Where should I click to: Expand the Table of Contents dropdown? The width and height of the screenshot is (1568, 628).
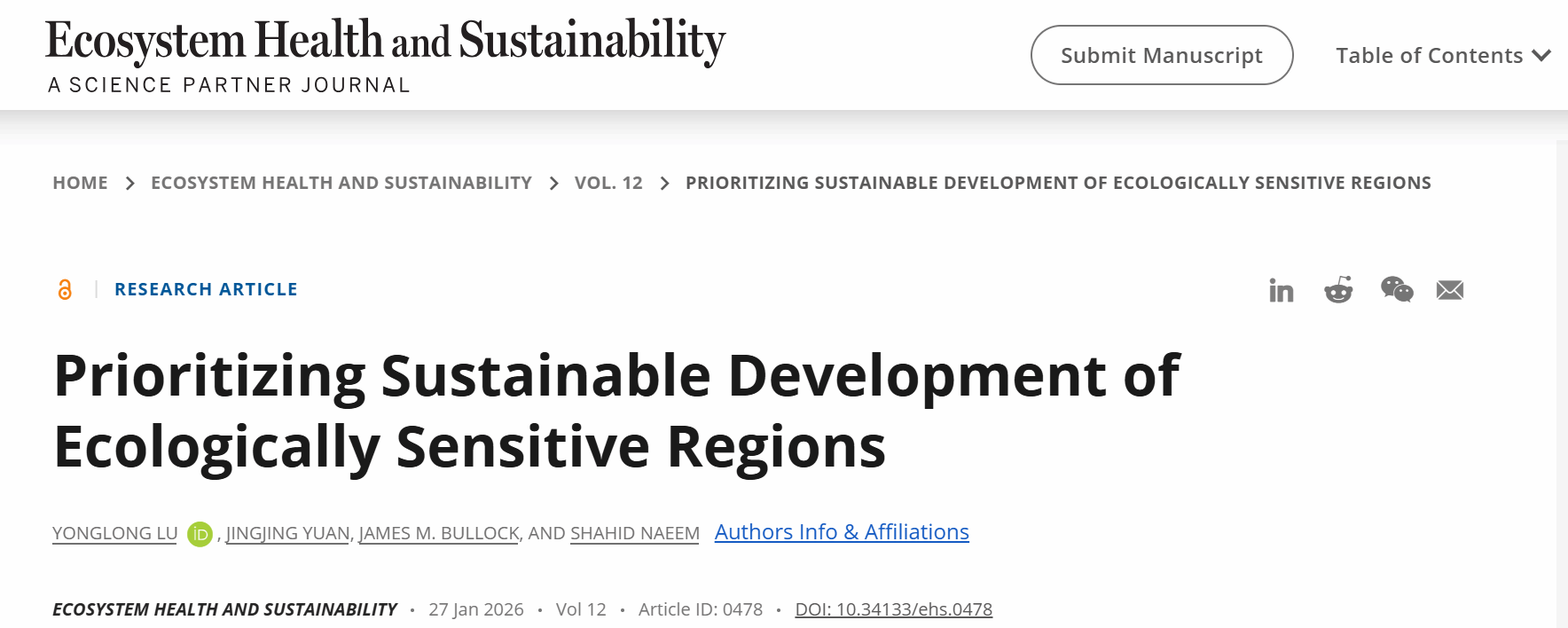[1429, 56]
